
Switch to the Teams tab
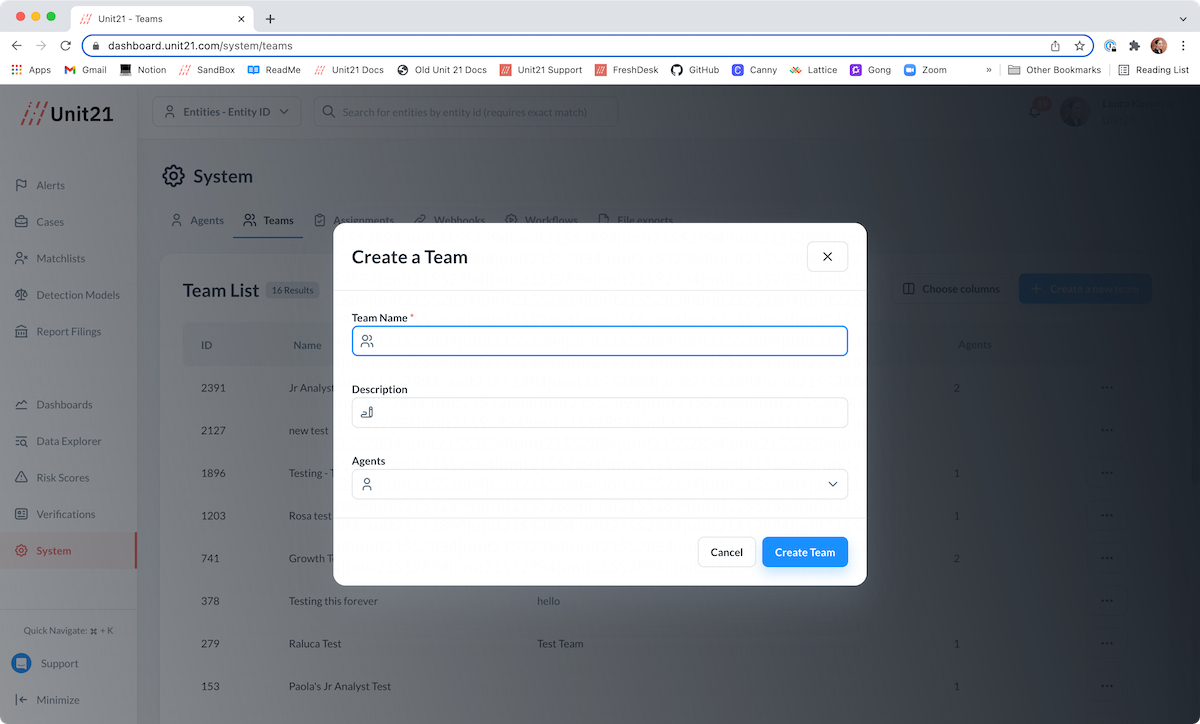tap(269, 220)
